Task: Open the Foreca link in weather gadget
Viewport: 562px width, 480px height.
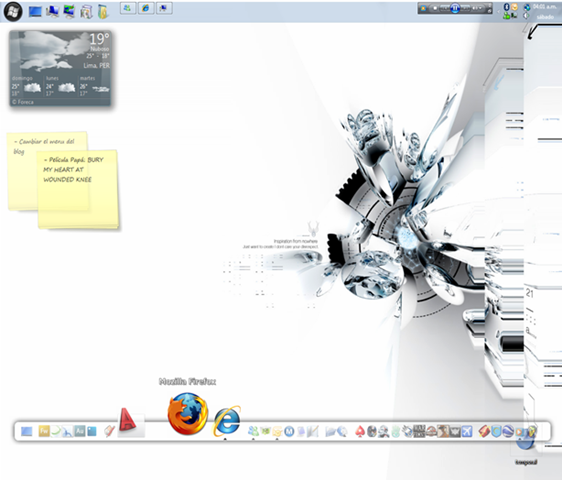Action: [23, 102]
